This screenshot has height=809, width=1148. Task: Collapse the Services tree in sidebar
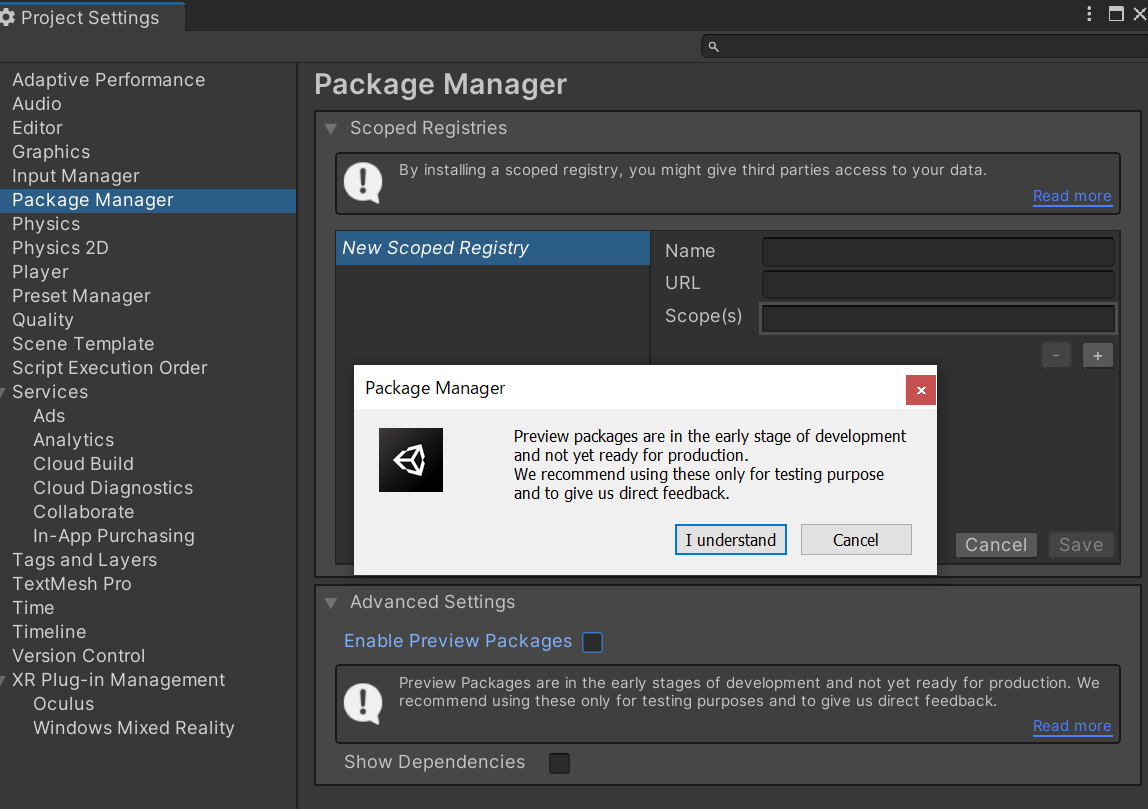4,392
